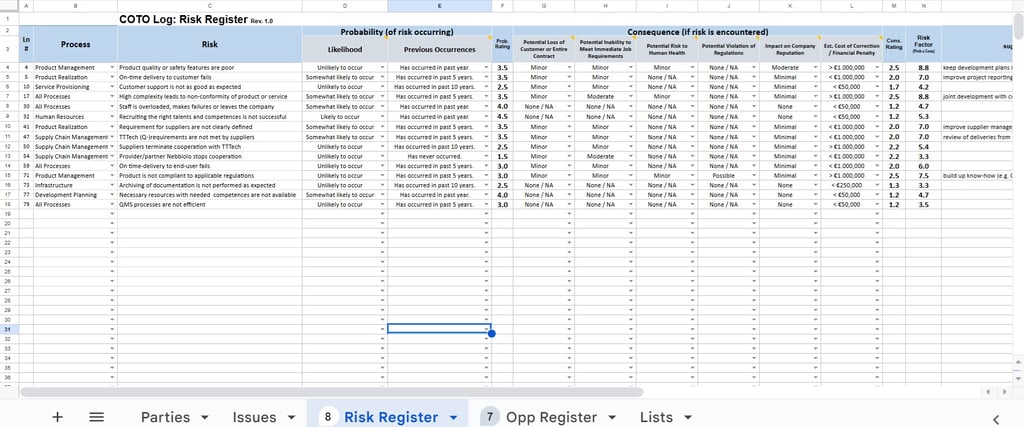The height and width of the screenshot is (427, 1024).
Task: Select risk factor value 7.5
Action: pyautogui.click(x=923, y=176)
